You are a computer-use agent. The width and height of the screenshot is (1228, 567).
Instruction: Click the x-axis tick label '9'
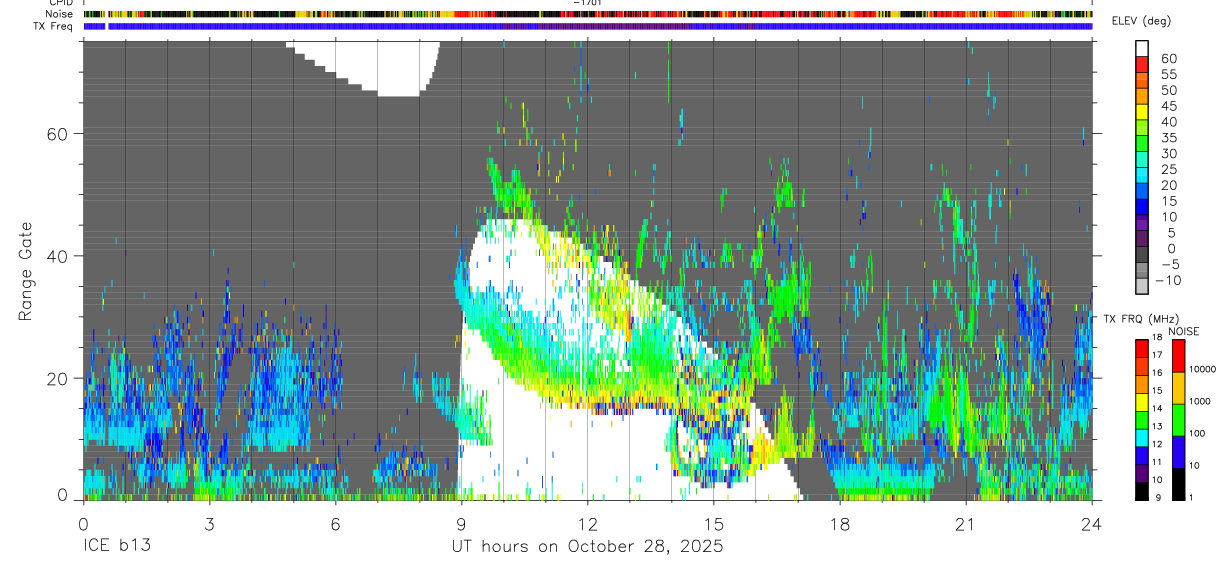pyautogui.click(x=461, y=524)
